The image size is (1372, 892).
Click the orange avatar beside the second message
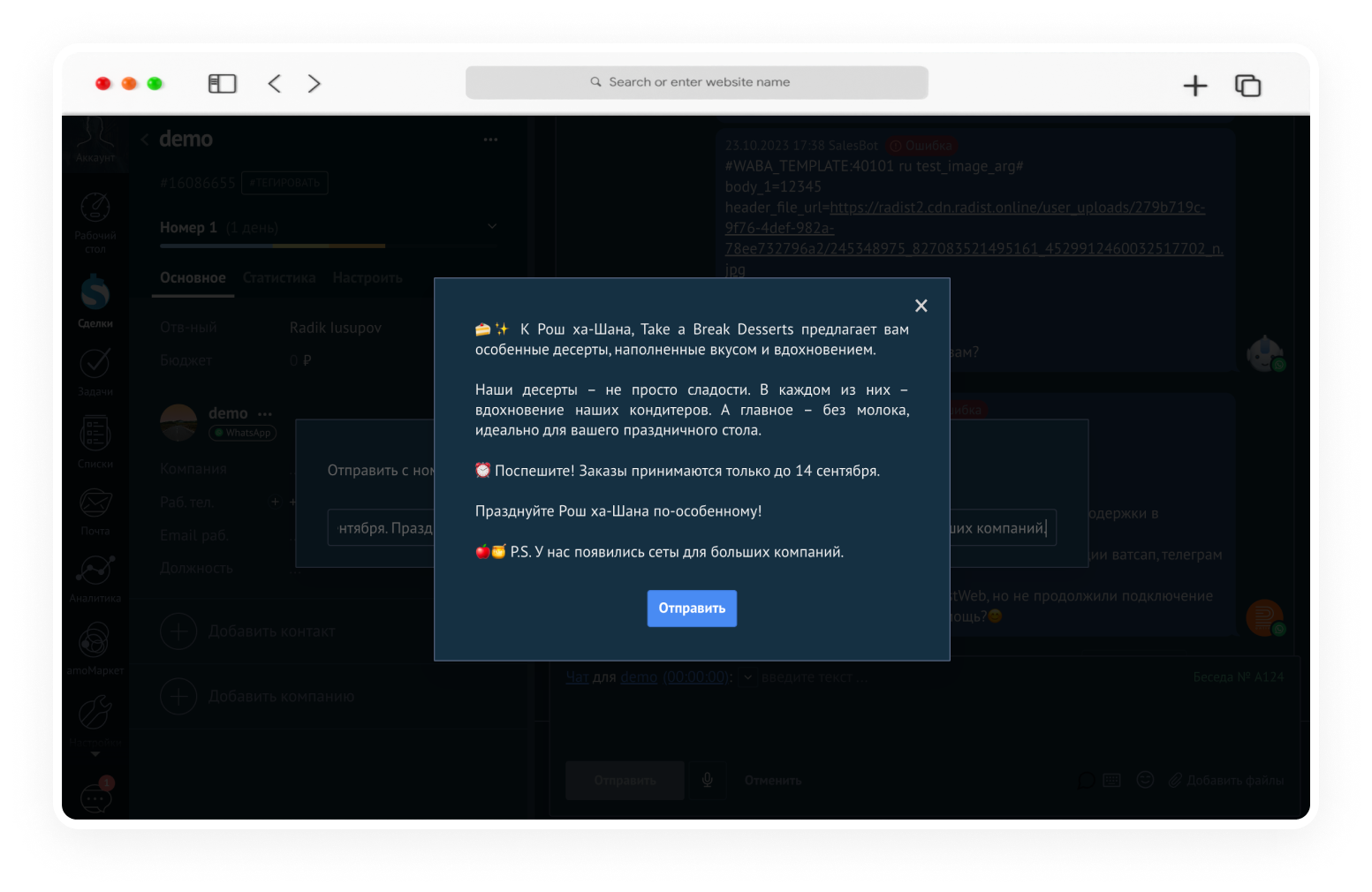(x=1265, y=617)
